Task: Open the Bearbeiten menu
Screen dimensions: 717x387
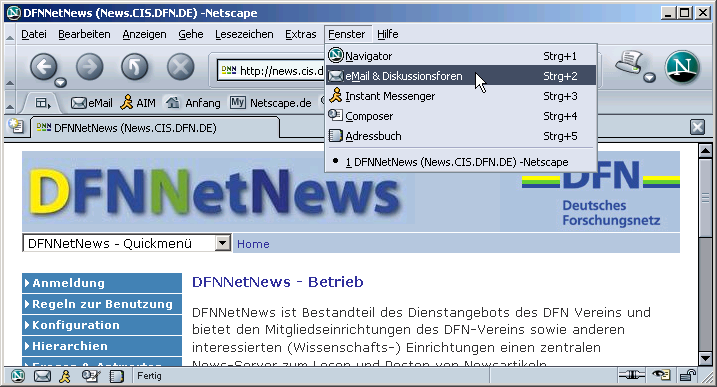Action: click(84, 34)
